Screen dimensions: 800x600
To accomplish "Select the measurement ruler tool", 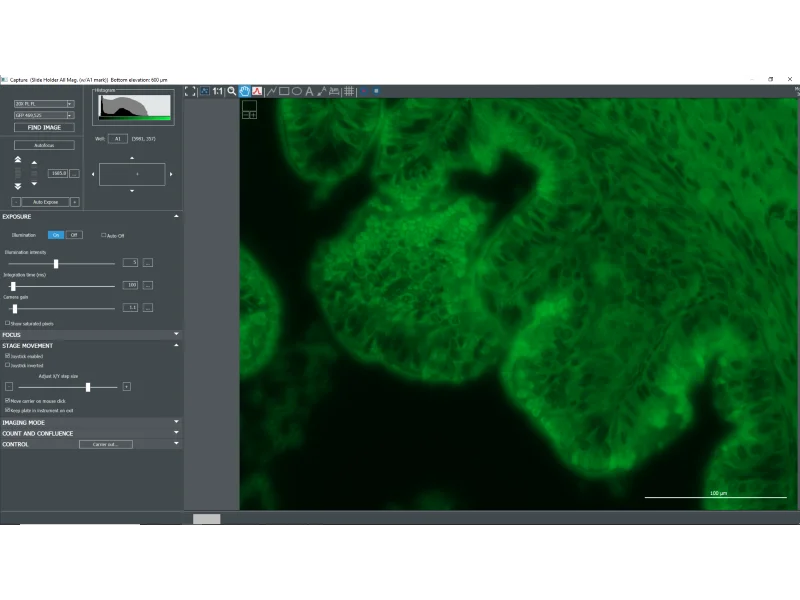I will (x=334, y=91).
